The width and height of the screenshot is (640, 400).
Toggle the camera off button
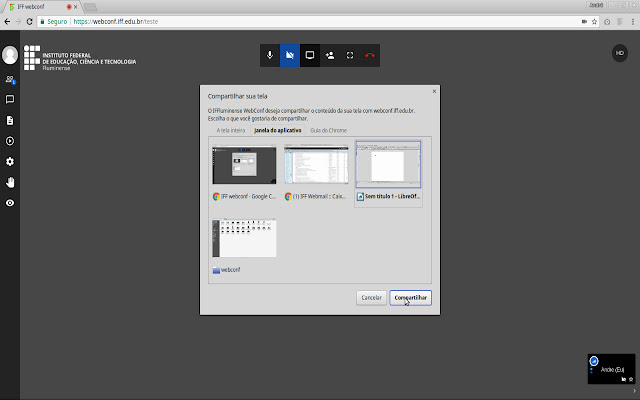(290, 55)
